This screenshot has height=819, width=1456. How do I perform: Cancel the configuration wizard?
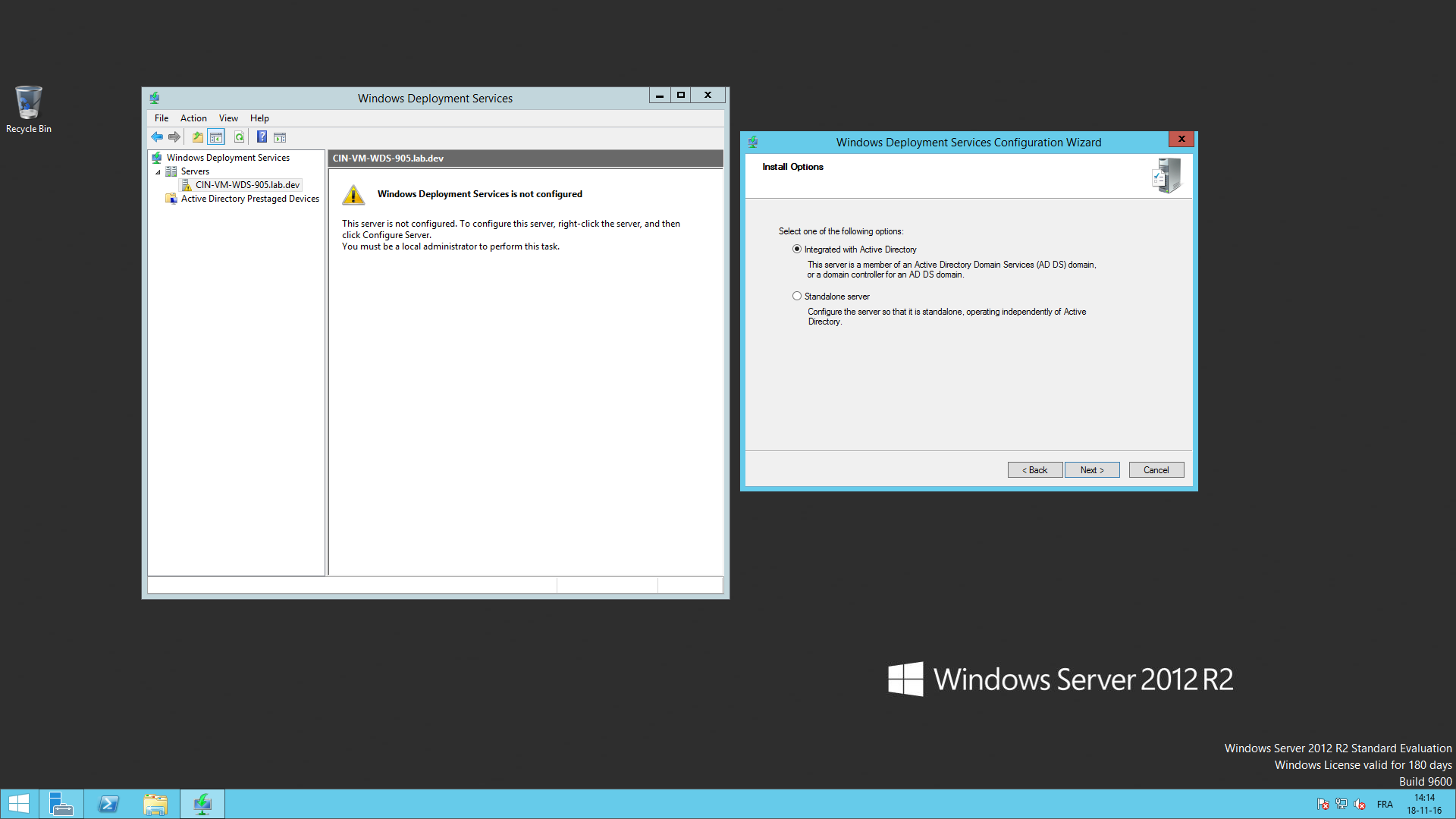coord(1156,470)
